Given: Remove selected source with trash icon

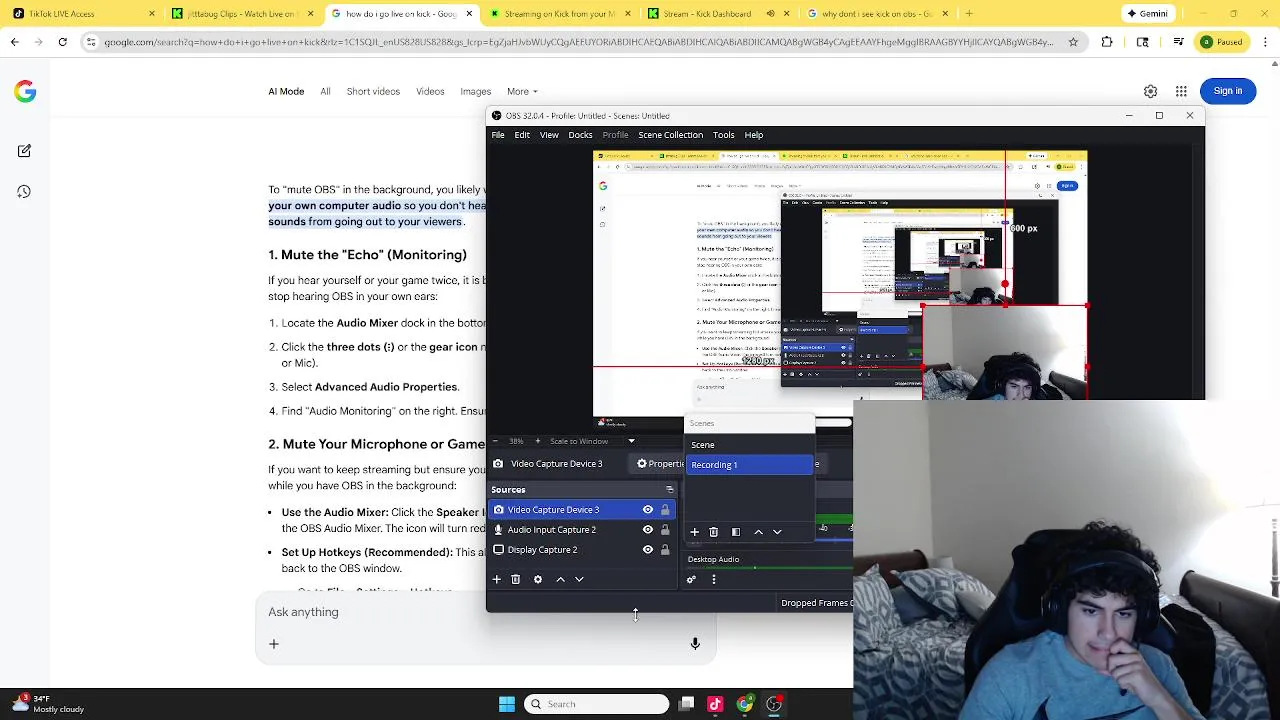Looking at the screenshot, I should [x=516, y=579].
